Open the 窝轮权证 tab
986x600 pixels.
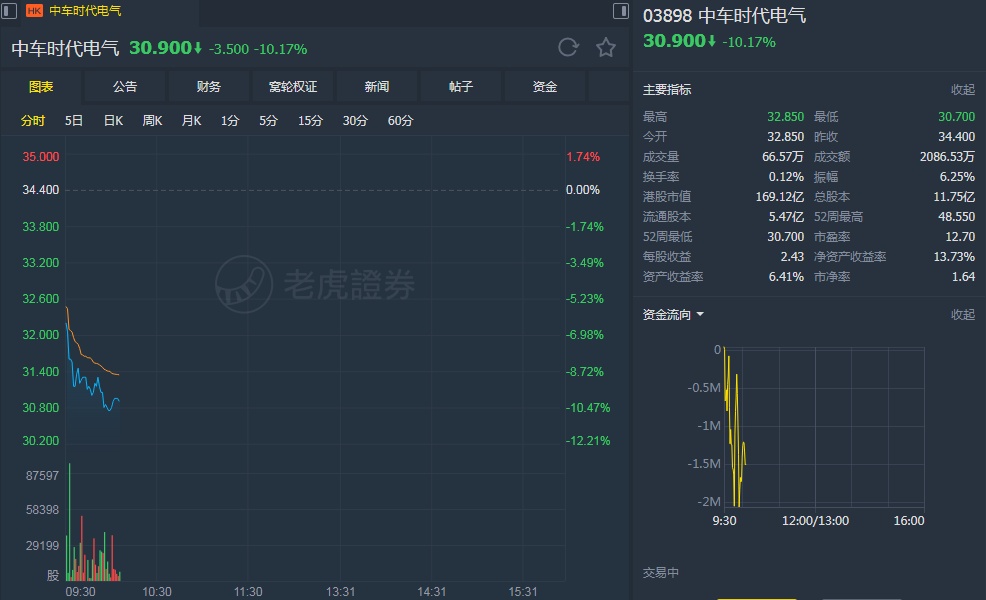pos(293,87)
